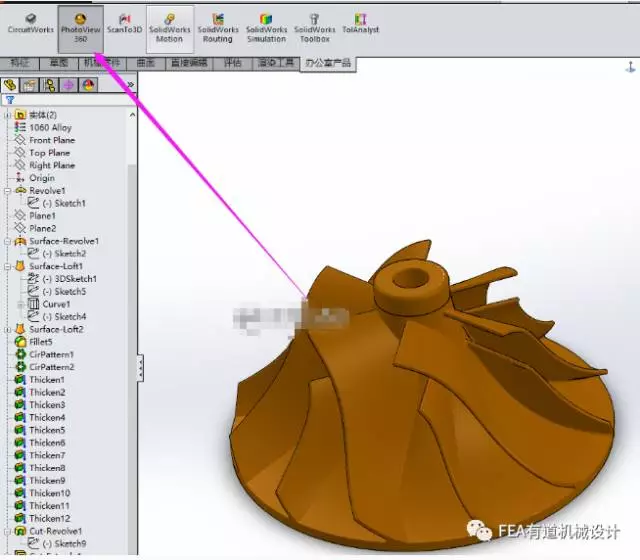This screenshot has width=640, height=560.
Task: Open the DisplayManager appearance tab
Action: [x=89, y=85]
